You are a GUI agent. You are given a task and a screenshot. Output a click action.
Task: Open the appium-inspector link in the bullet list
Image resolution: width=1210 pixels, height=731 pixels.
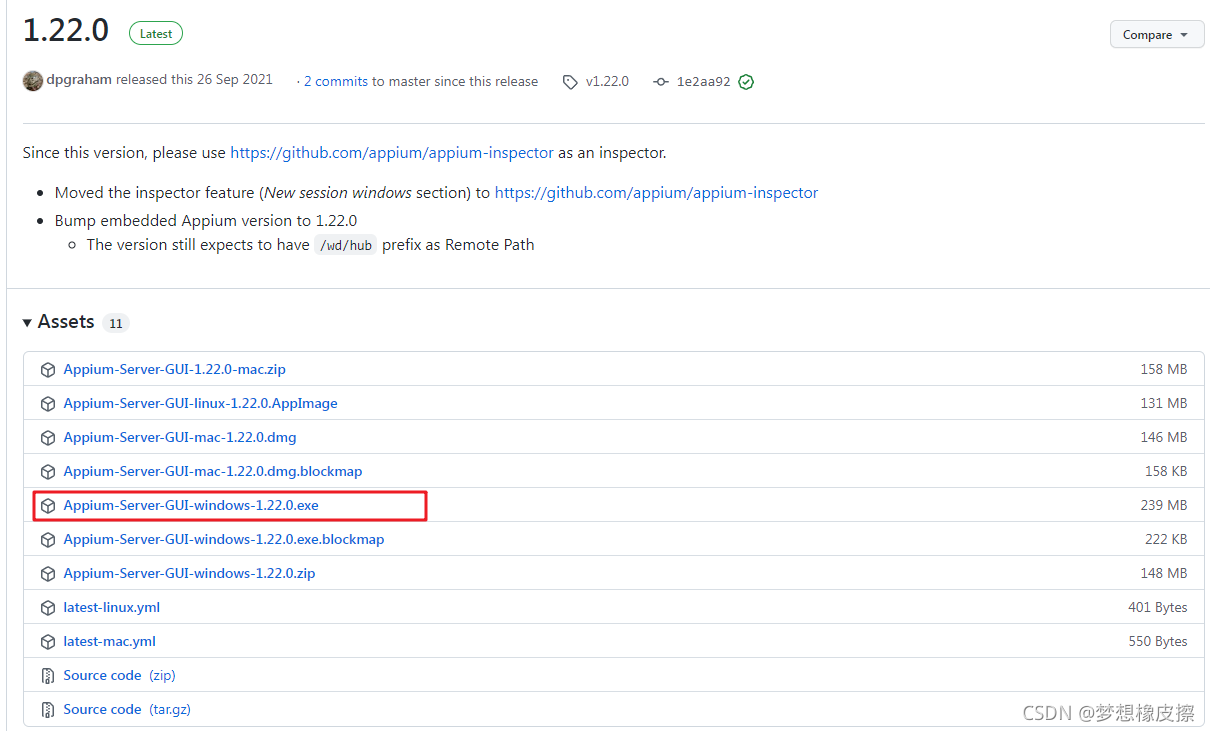pyautogui.click(x=657, y=192)
